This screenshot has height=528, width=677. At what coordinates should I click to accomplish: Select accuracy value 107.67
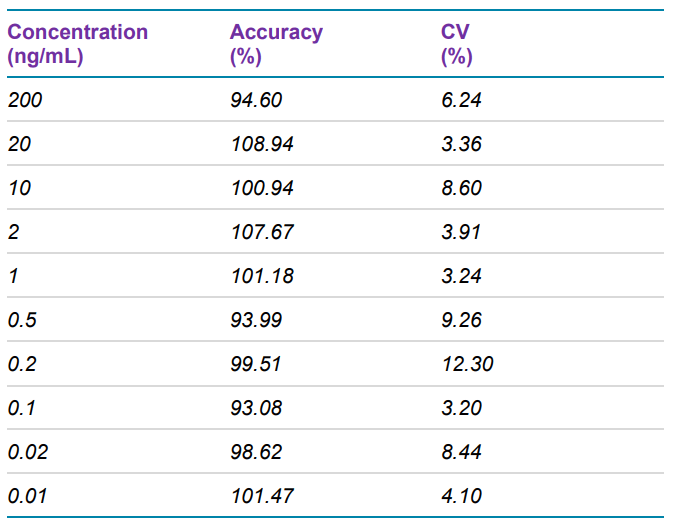[261, 232]
